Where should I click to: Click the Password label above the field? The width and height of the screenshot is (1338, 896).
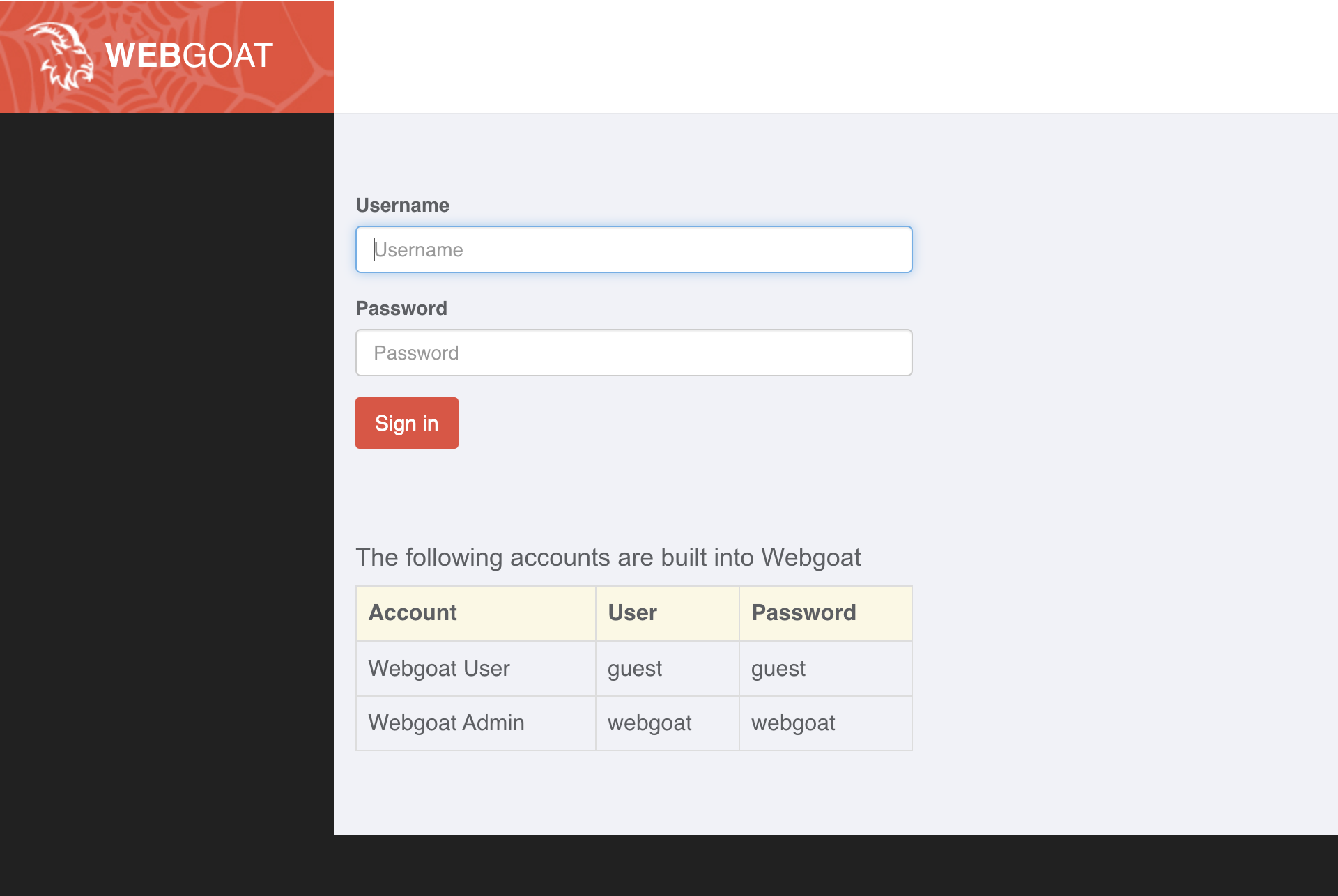pyautogui.click(x=401, y=308)
